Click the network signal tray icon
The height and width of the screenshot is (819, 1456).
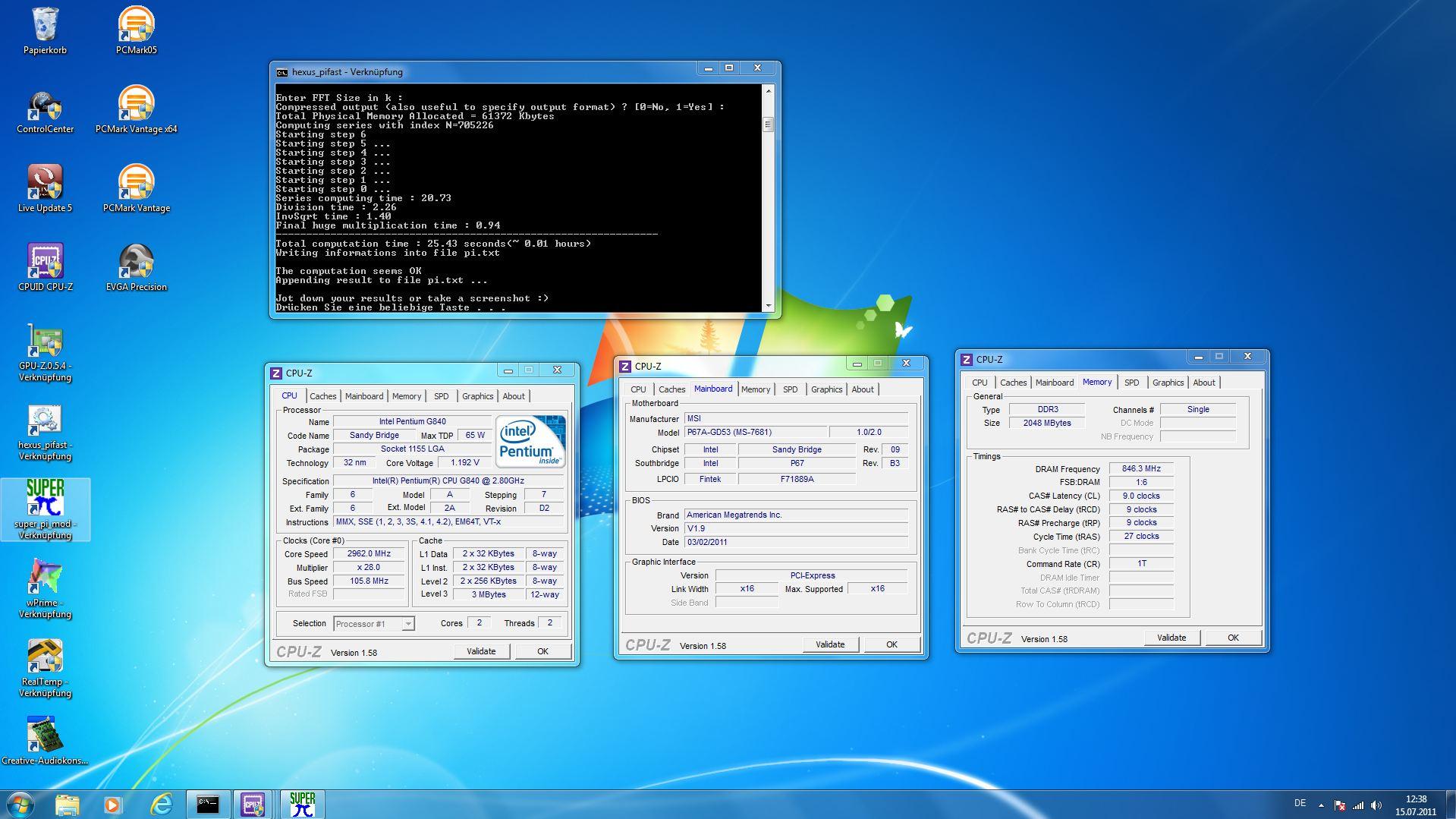click(x=1358, y=805)
